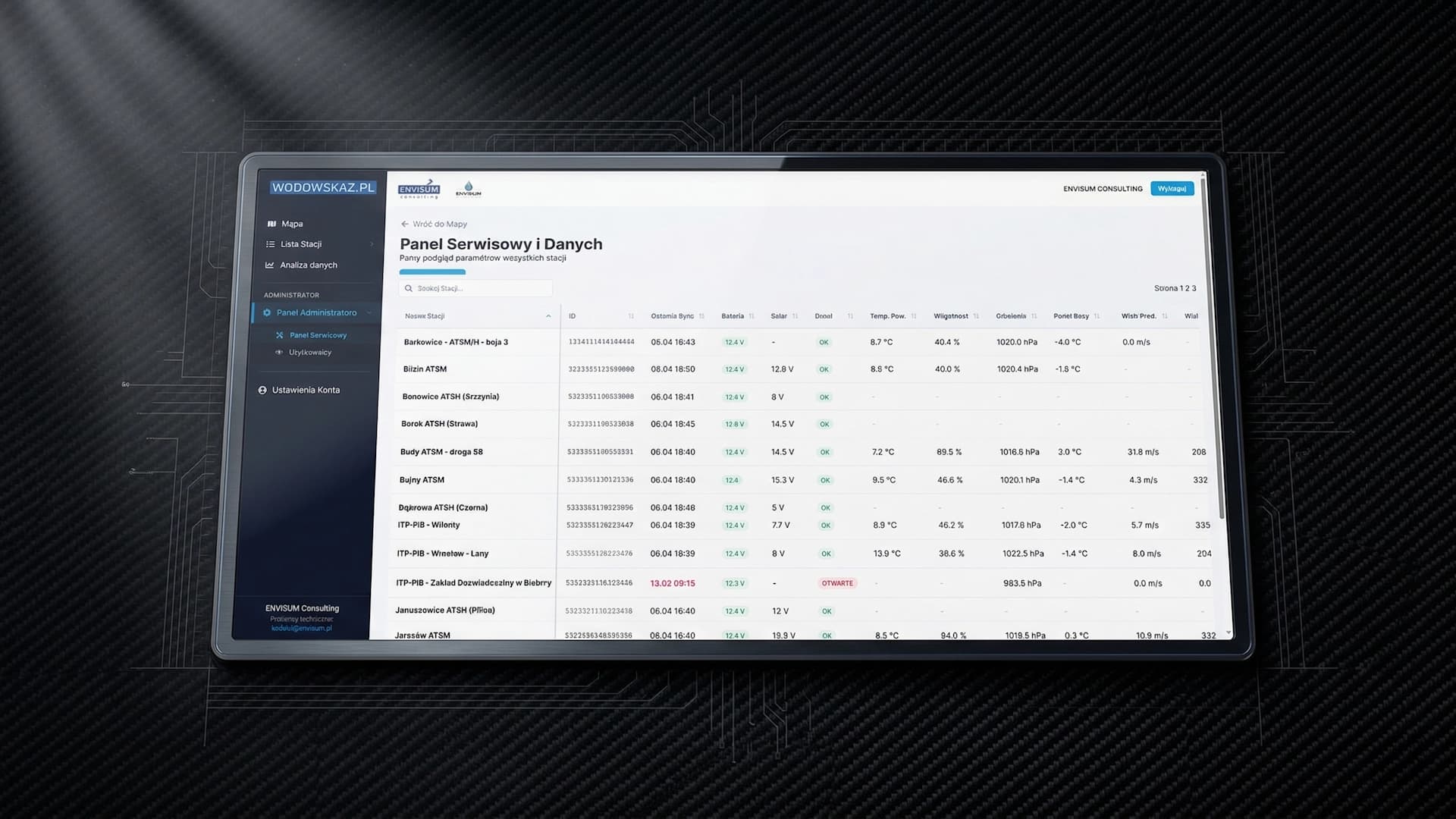1456x819 pixels.
Task: Expand the Lista Stacji submenu arrow
Action: 372,244
